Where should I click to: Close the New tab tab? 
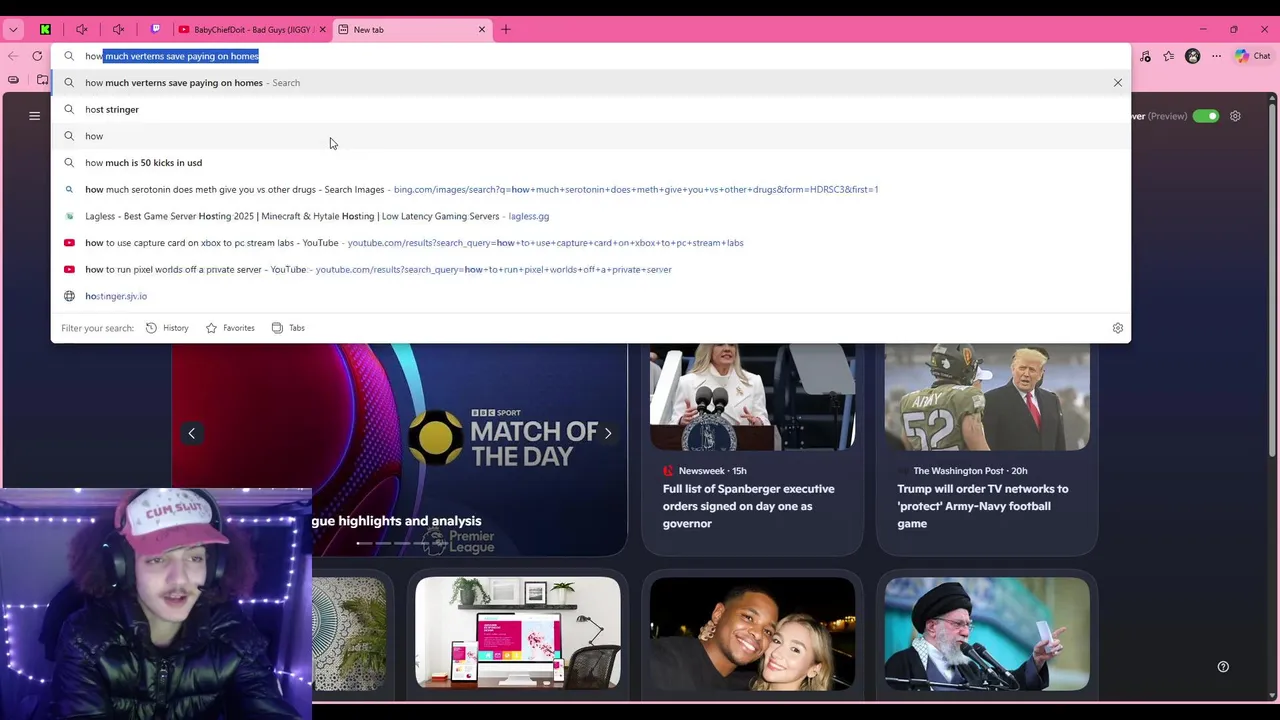[481, 29]
